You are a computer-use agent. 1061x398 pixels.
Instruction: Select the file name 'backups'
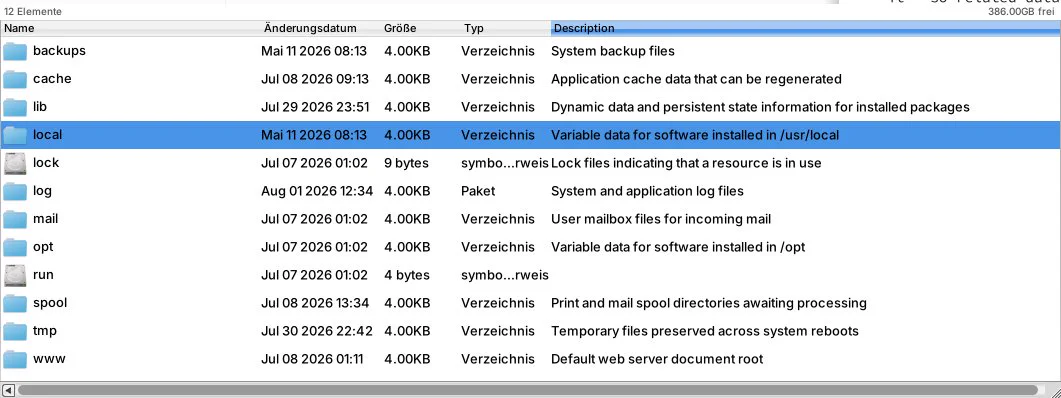click(60, 51)
